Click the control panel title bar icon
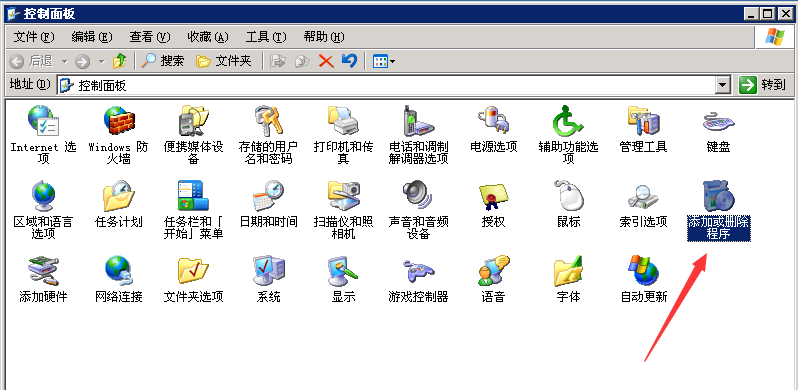 [14, 13]
